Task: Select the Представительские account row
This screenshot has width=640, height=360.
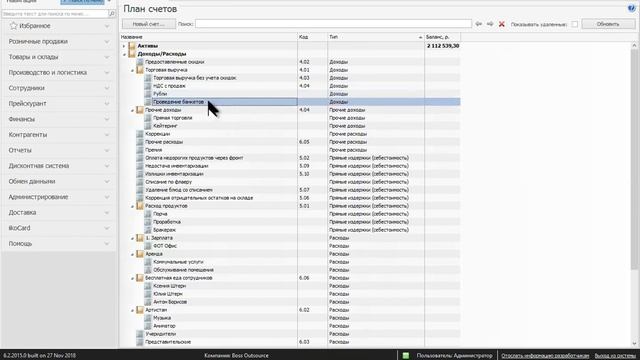Action: (290, 342)
